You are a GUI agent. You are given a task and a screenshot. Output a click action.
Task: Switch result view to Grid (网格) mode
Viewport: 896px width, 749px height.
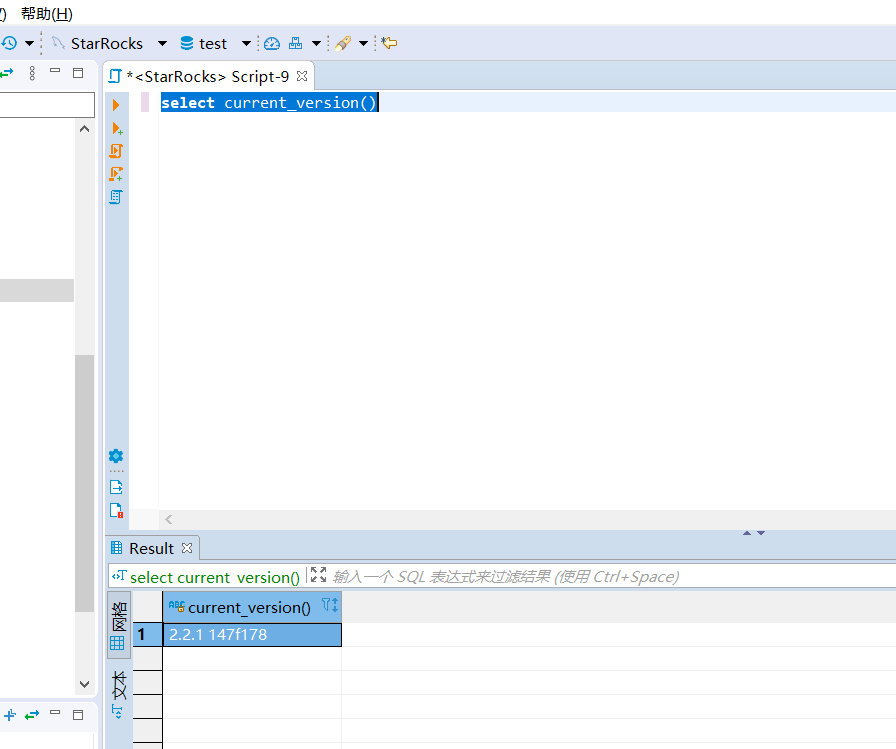coord(118,624)
